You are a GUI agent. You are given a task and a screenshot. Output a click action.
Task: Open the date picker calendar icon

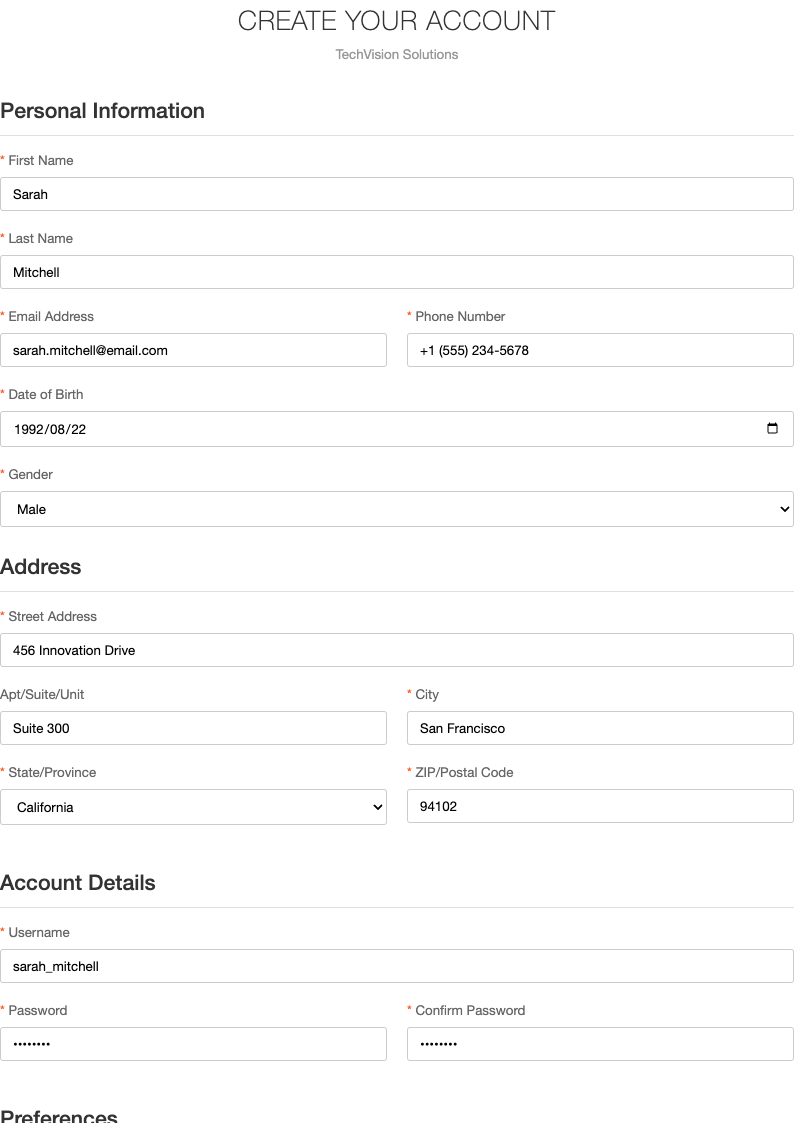772,428
